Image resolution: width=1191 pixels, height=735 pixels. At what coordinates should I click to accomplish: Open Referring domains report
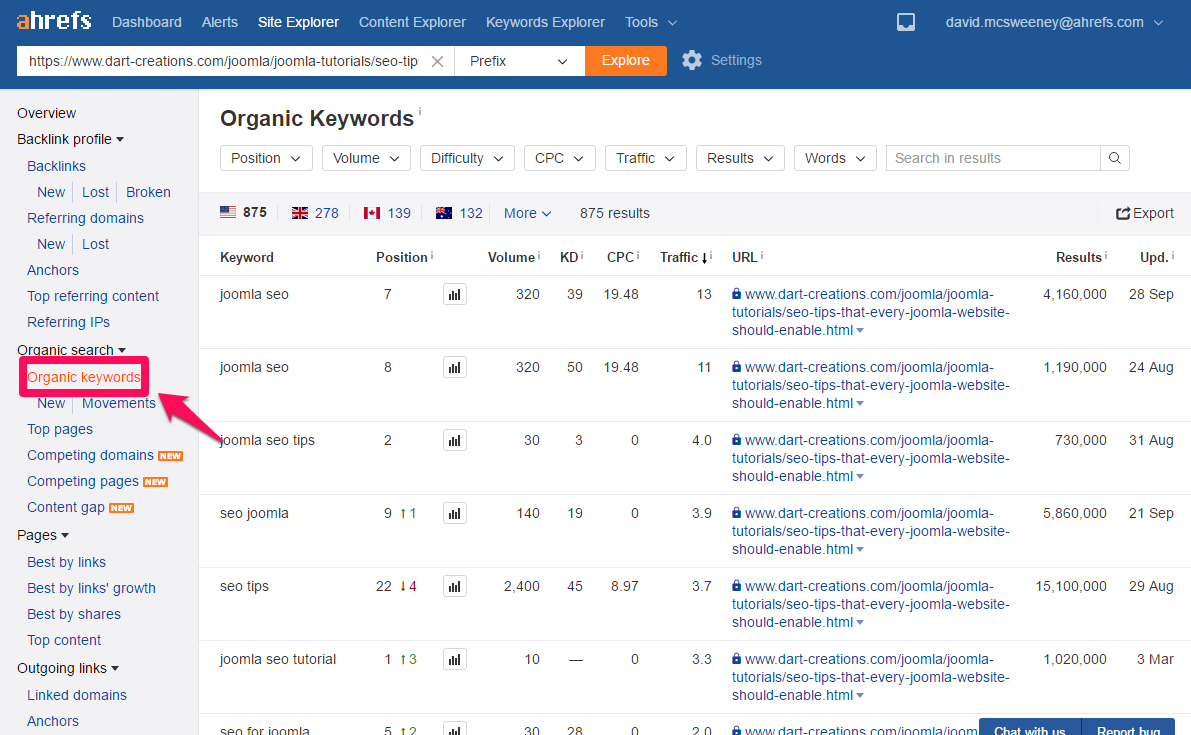coord(85,218)
